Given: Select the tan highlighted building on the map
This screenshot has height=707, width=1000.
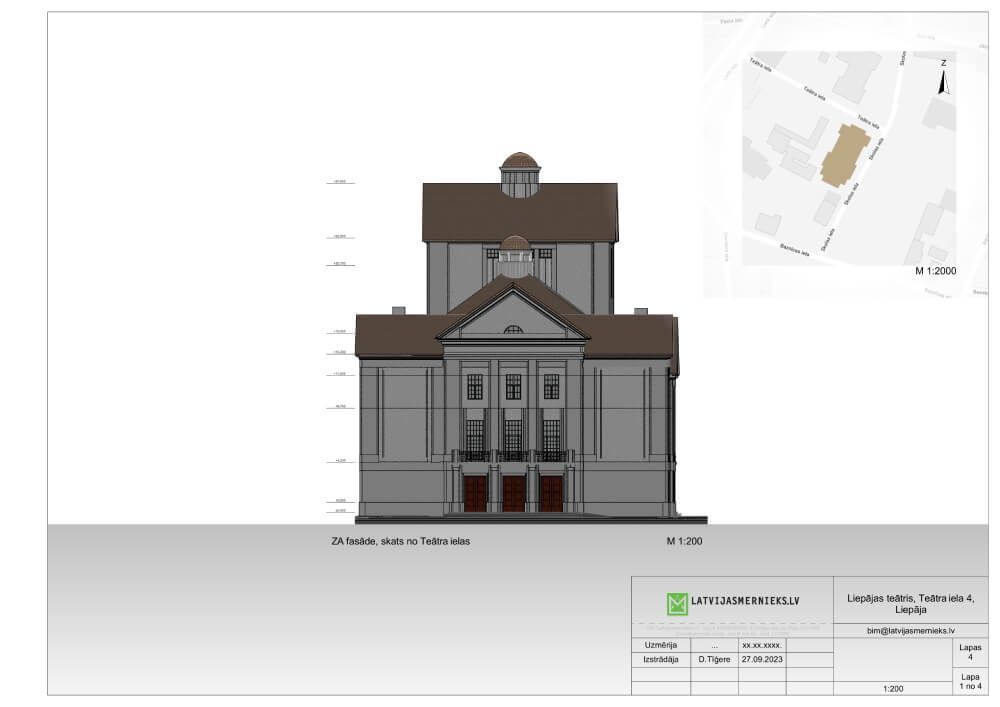Looking at the screenshot, I should [845, 155].
